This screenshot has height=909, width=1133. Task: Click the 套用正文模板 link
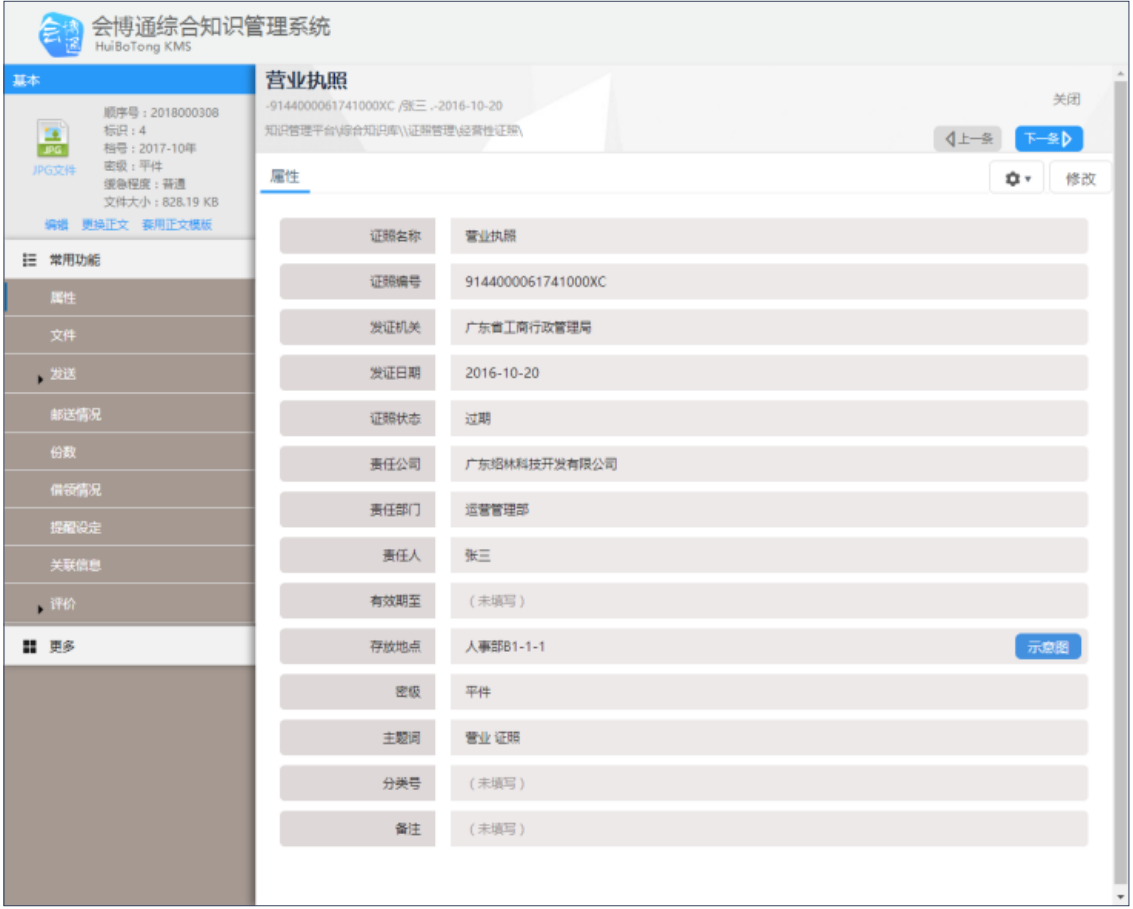[x=177, y=225]
